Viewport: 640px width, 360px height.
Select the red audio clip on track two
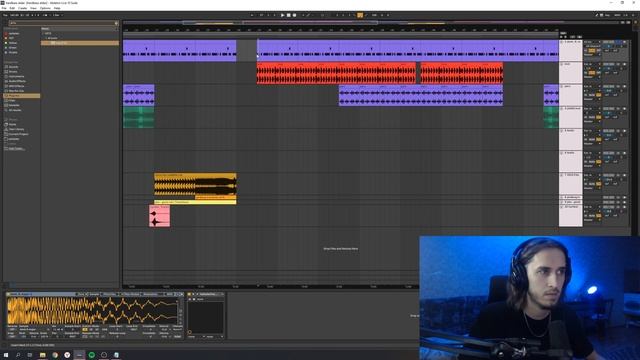click(x=336, y=73)
